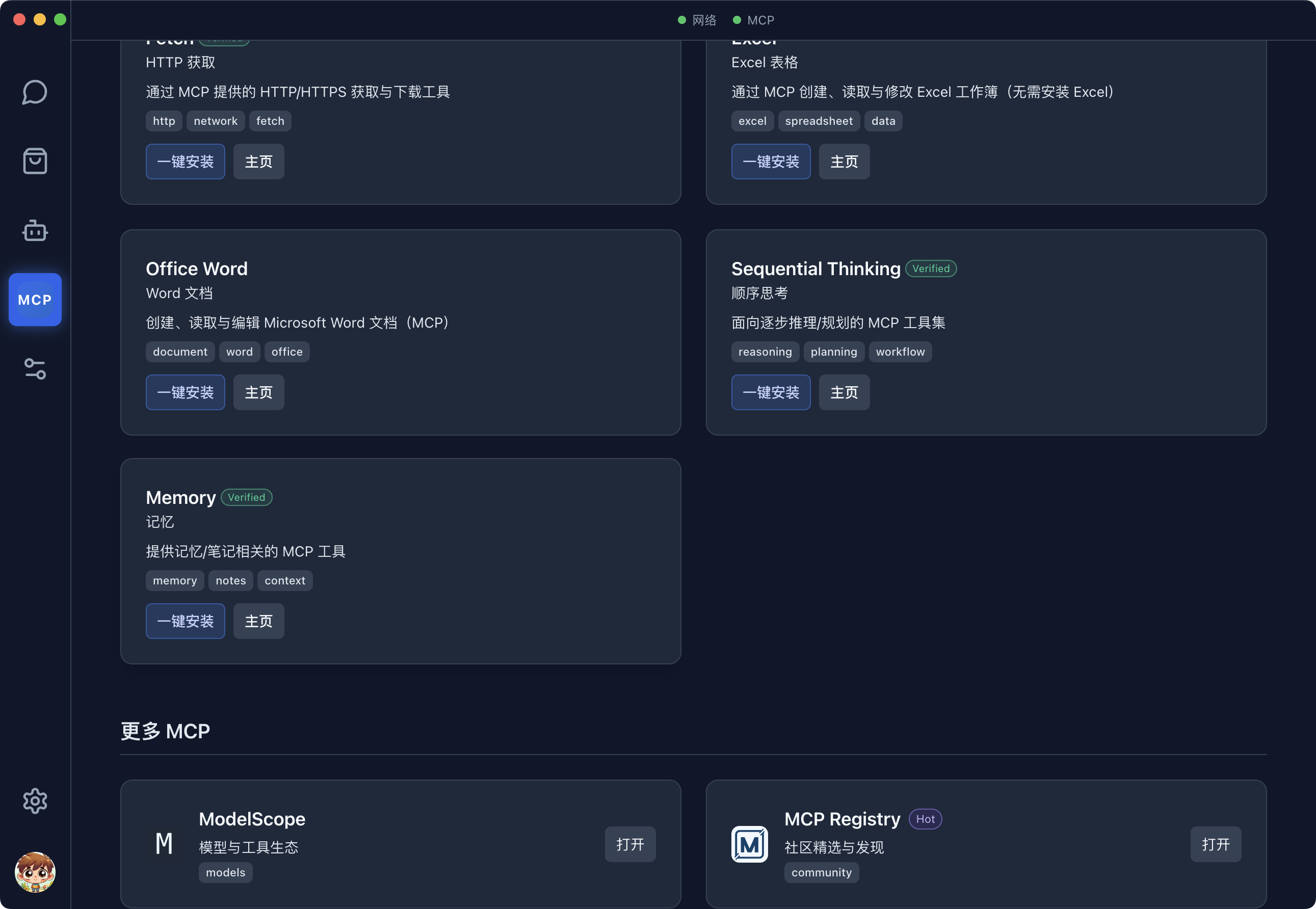
Task: Open the sliders configuration sidebar icon
Action: tap(35, 369)
